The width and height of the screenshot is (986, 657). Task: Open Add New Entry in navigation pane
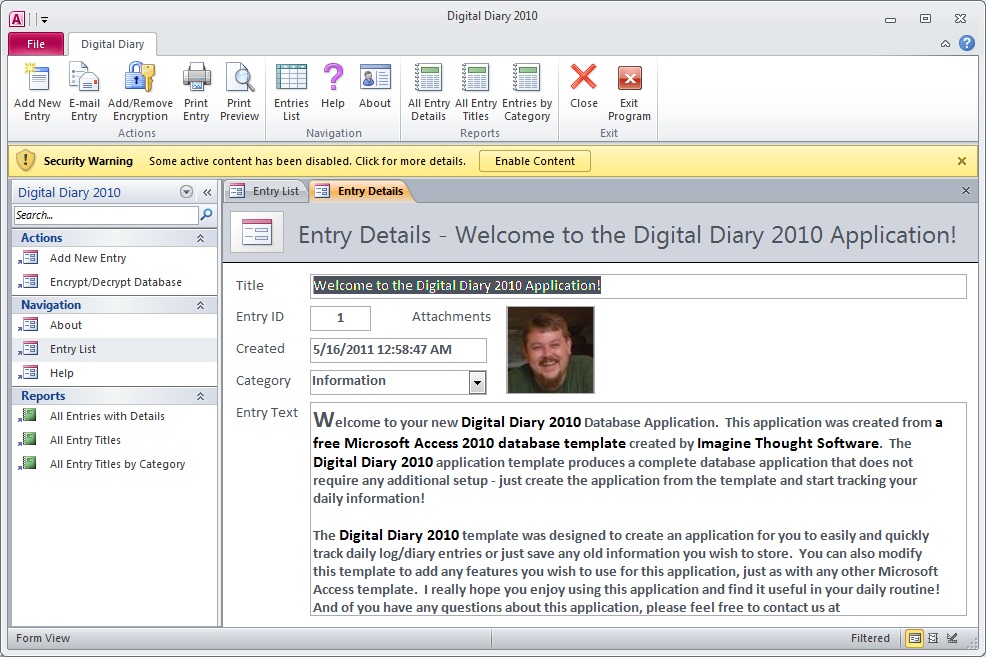[x=114, y=258]
